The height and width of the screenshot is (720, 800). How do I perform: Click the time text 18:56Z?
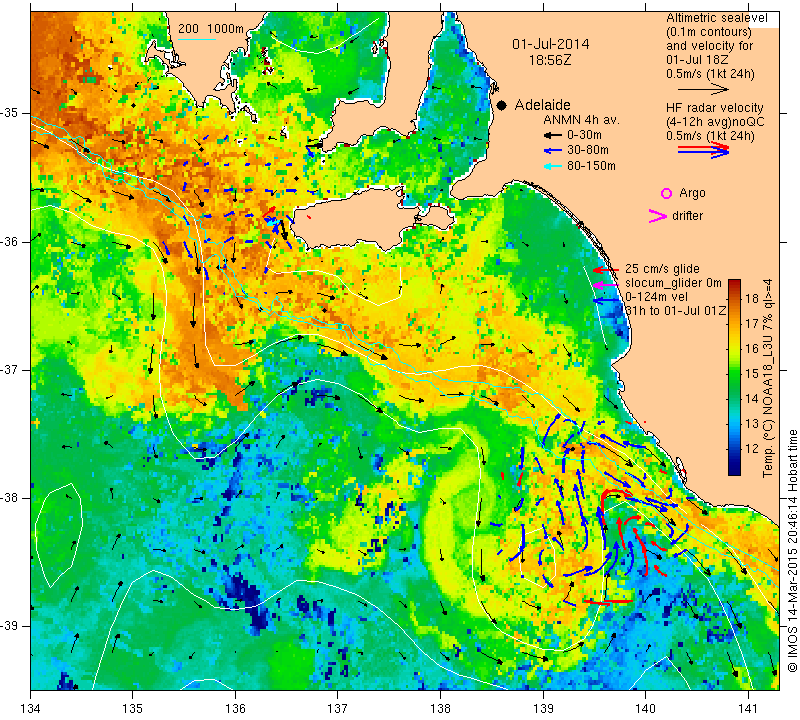(x=550, y=60)
